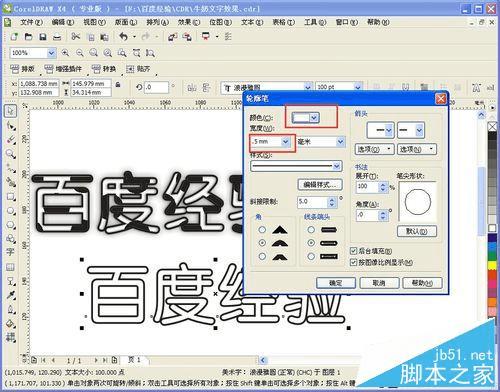Click the New document icon
Image resolution: width=500 pixels, height=392 pixels.
pos(14,37)
